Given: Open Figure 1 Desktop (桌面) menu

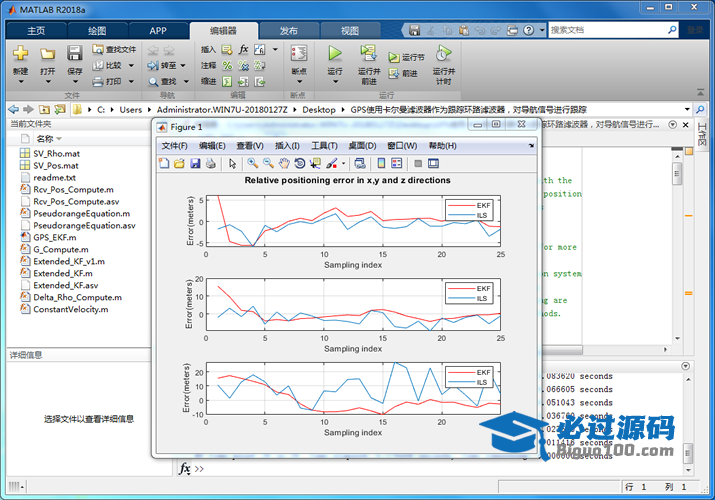Looking at the screenshot, I should 362,146.
